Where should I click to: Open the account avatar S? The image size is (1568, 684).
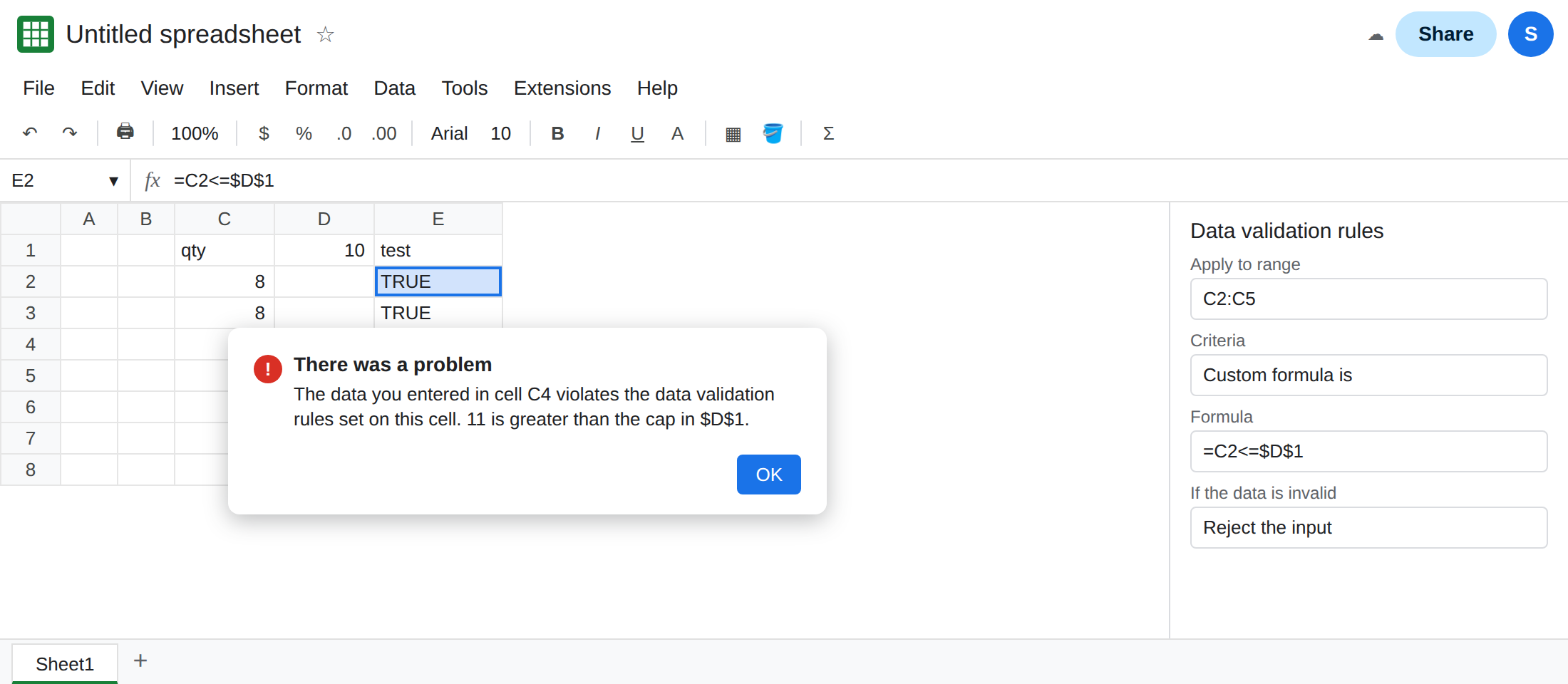(x=1530, y=34)
